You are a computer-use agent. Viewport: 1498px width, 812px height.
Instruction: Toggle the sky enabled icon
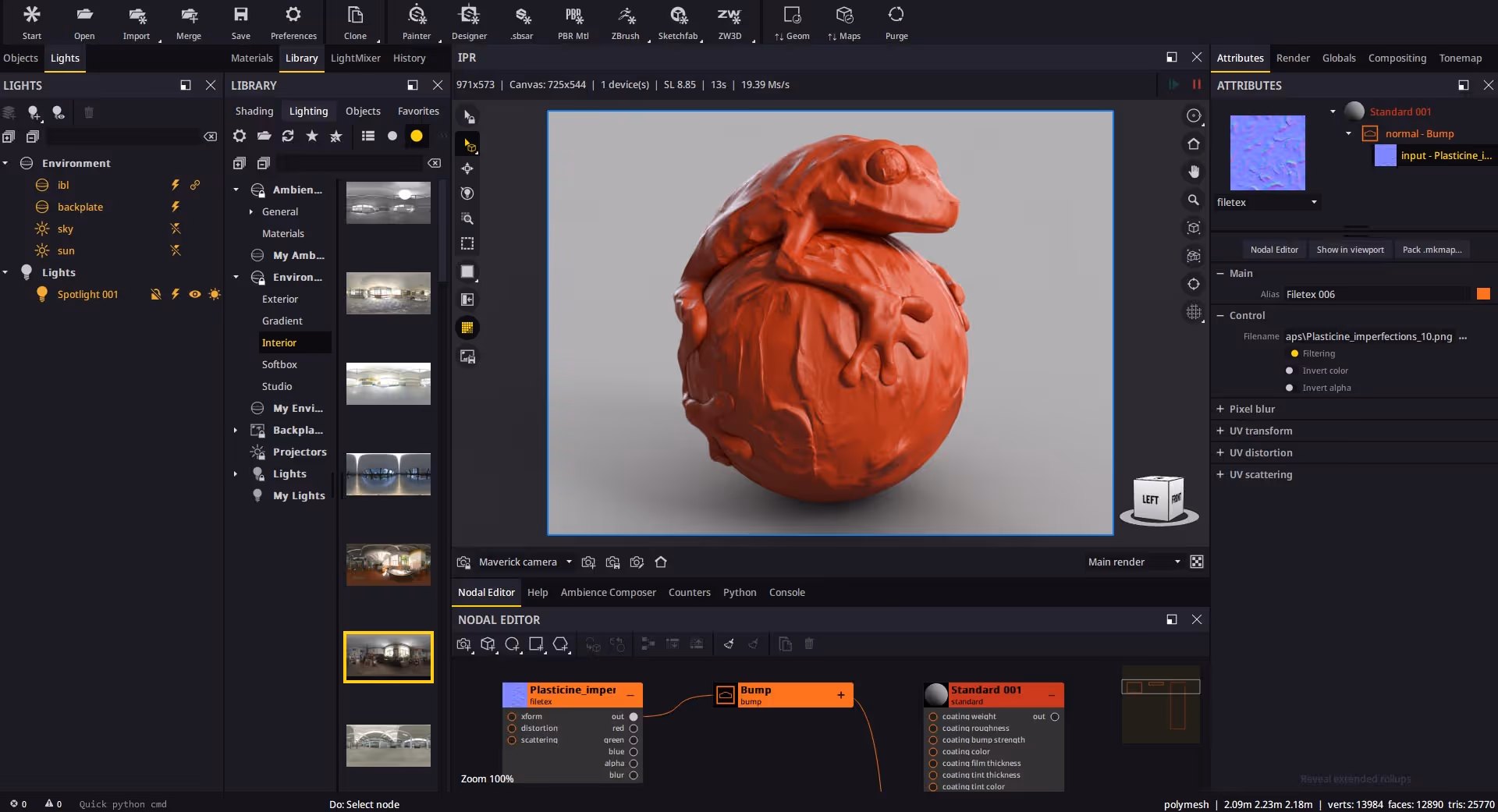pos(176,229)
